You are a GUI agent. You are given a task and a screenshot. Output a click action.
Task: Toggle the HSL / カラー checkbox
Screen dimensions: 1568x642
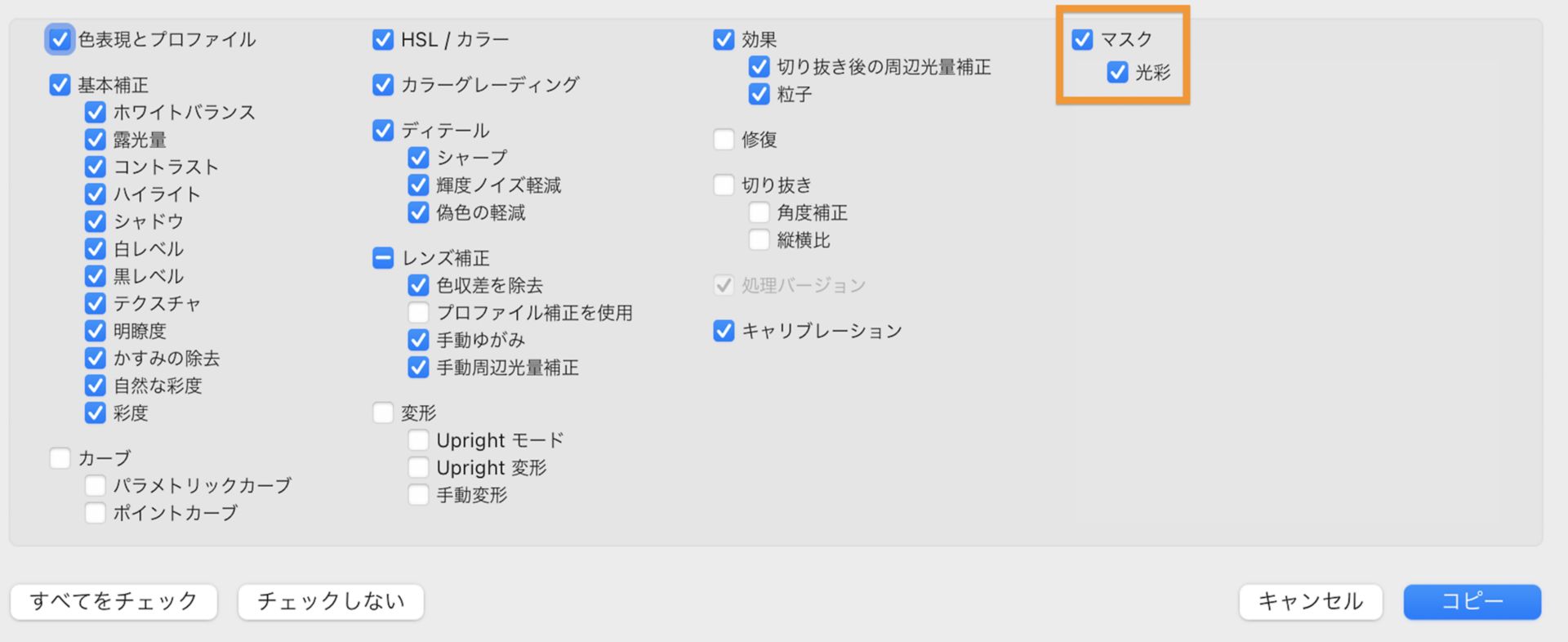pos(382,38)
